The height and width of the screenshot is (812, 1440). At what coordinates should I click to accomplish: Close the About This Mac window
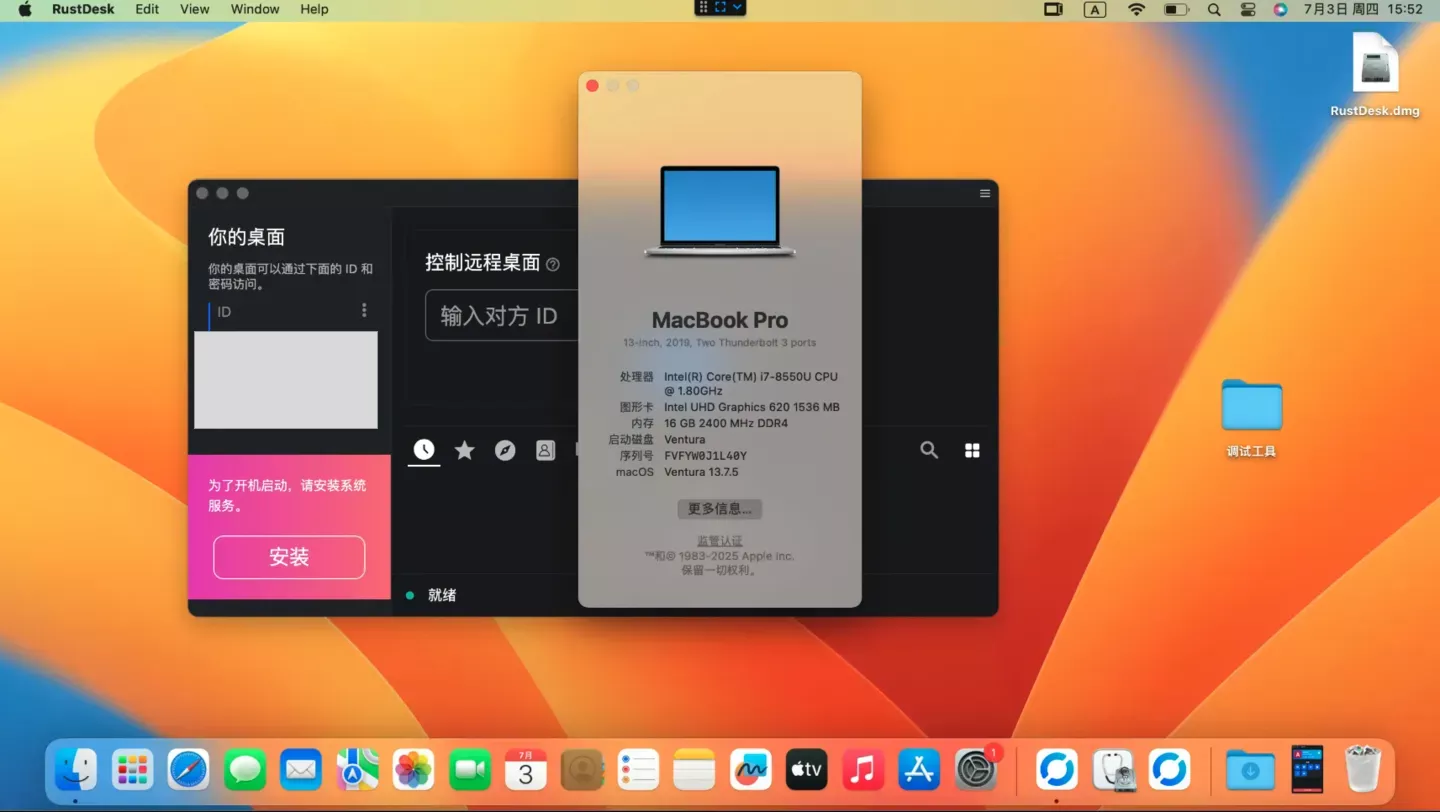tap(592, 86)
